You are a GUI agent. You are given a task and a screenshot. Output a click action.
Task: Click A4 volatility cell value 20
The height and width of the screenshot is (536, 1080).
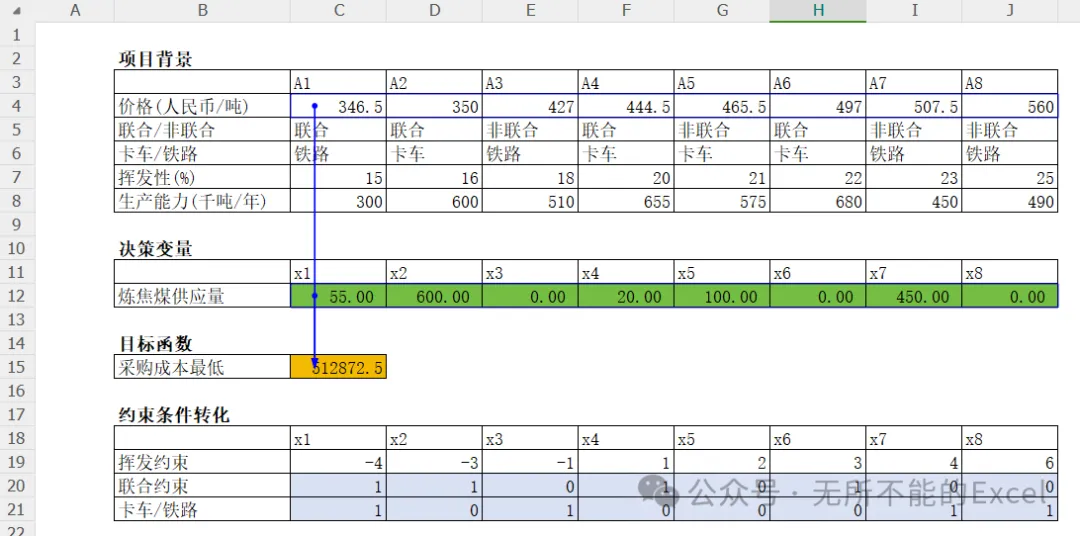pyautogui.click(x=626, y=177)
